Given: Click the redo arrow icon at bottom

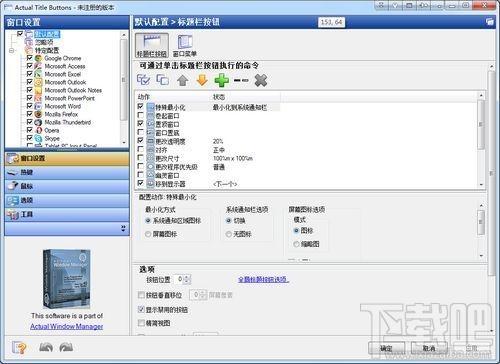Looking at the screenshot, I should pos(66,348).
